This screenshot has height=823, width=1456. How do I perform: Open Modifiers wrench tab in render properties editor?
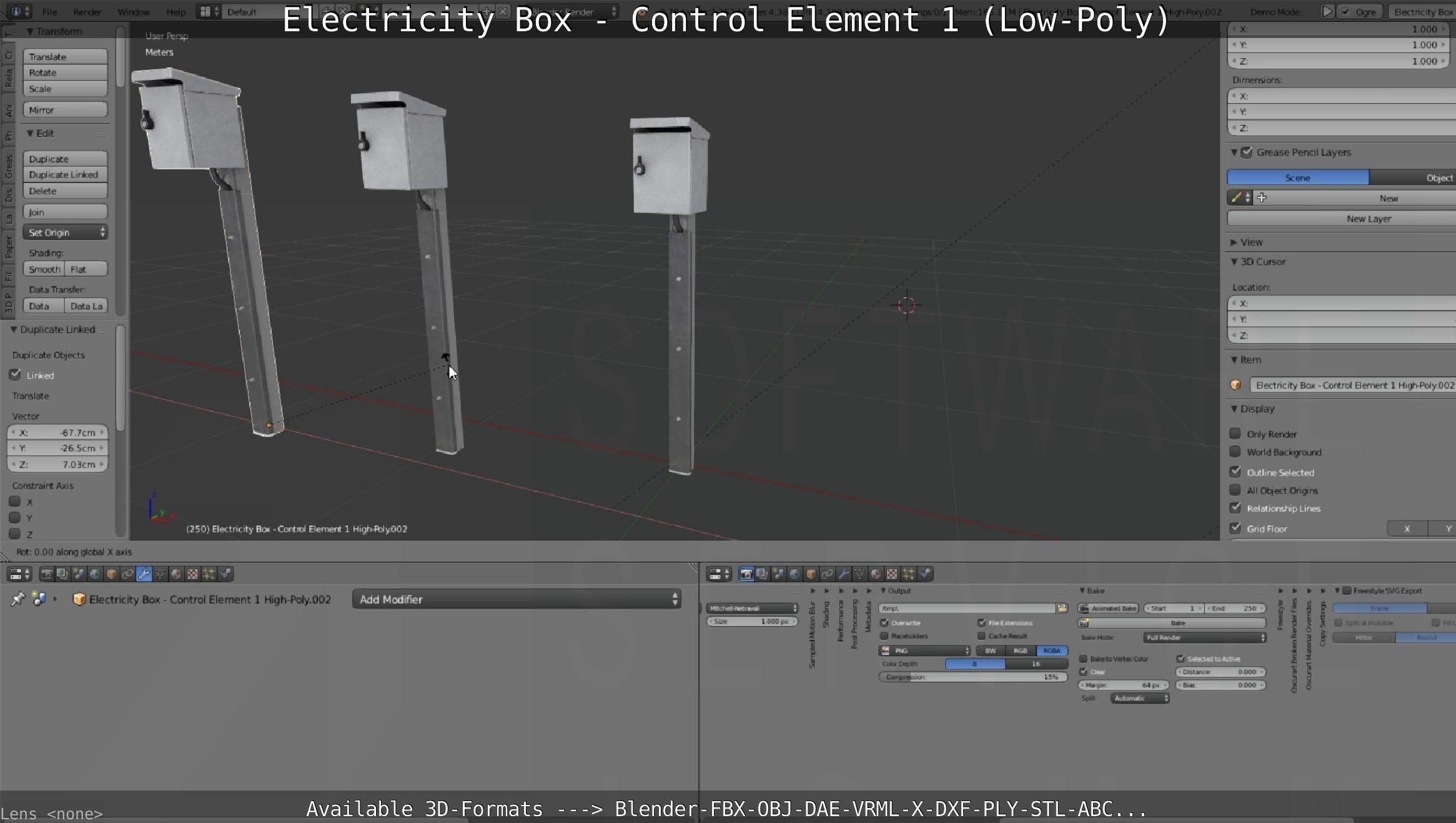pyautogui.click(x=843, y=574)
